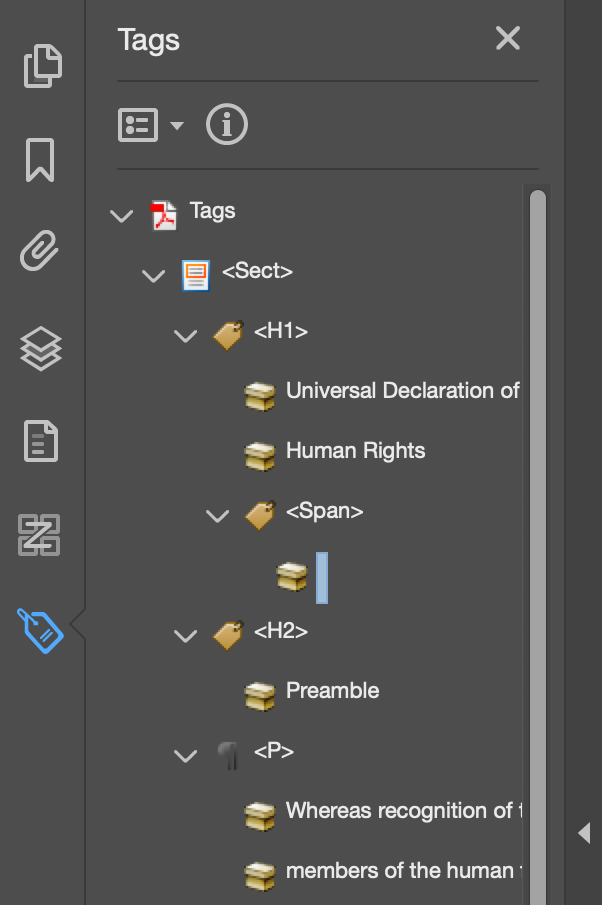
Task: Click the tag info circle icon
Action: tap(227, 125)
